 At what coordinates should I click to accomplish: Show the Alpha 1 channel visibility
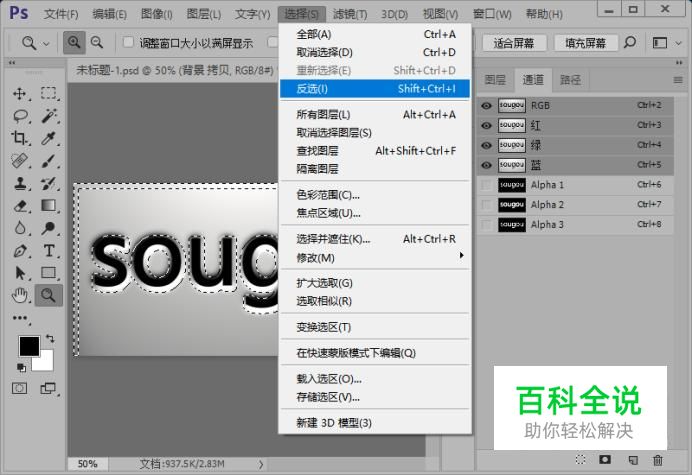[x=486, y=185]
